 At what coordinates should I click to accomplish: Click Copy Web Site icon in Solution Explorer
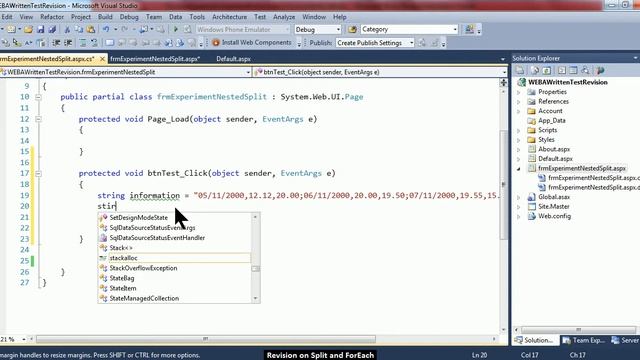pos(585,70)
